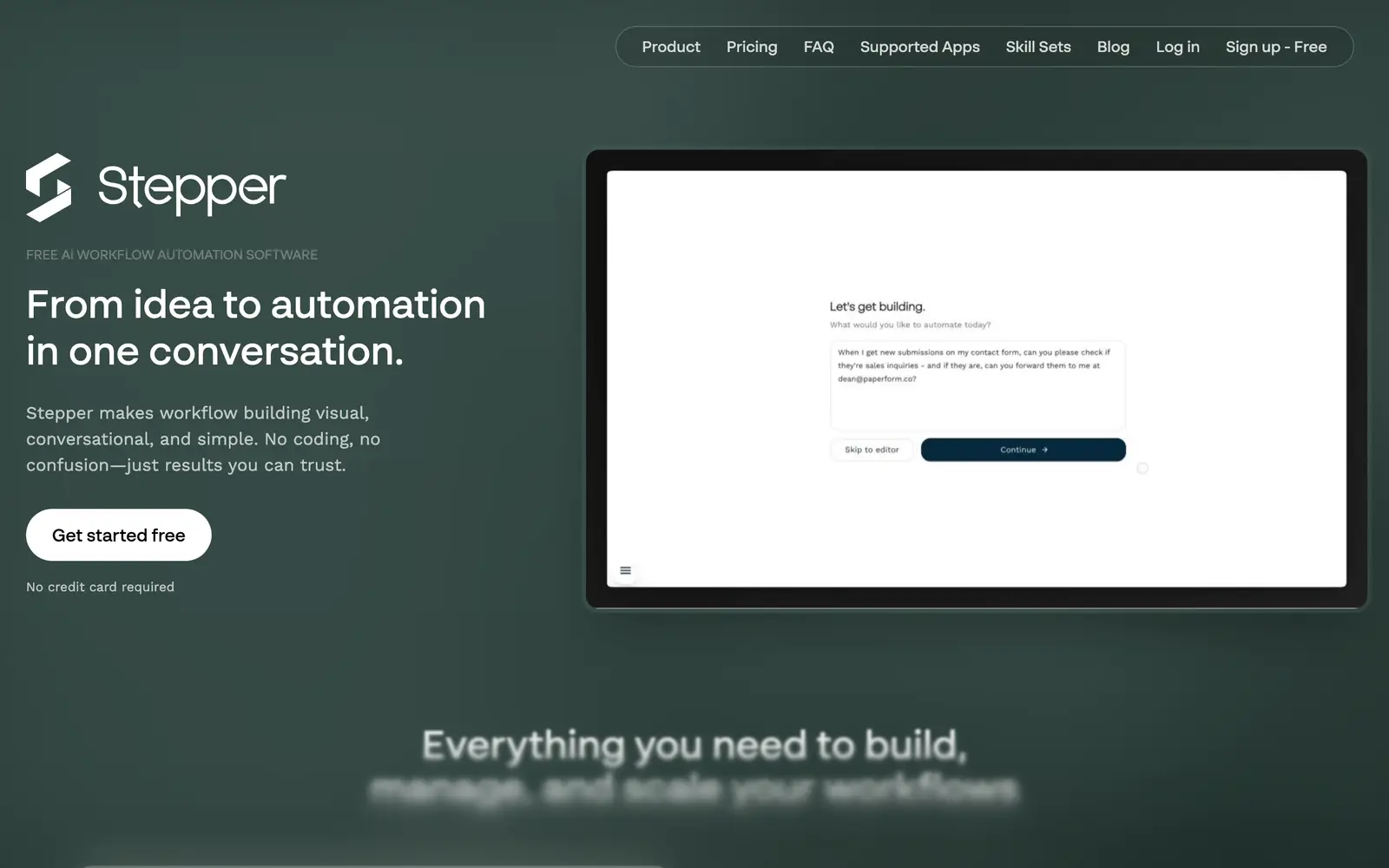
Task: Visit the Blog link
Action: tap(1113, 47)
